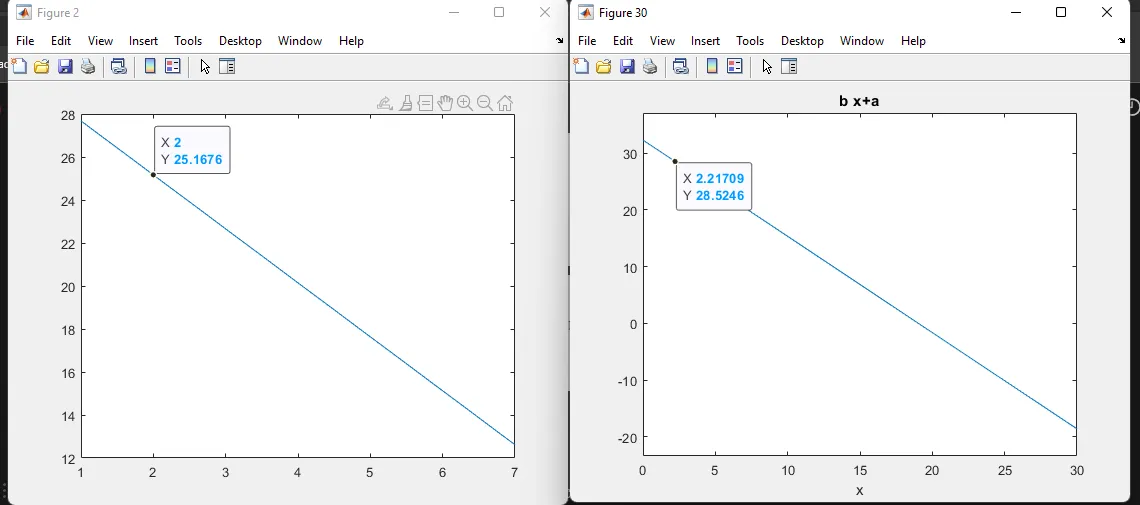Insert Colorbar using Figure 30 toolbar icon

pos(712,67)
